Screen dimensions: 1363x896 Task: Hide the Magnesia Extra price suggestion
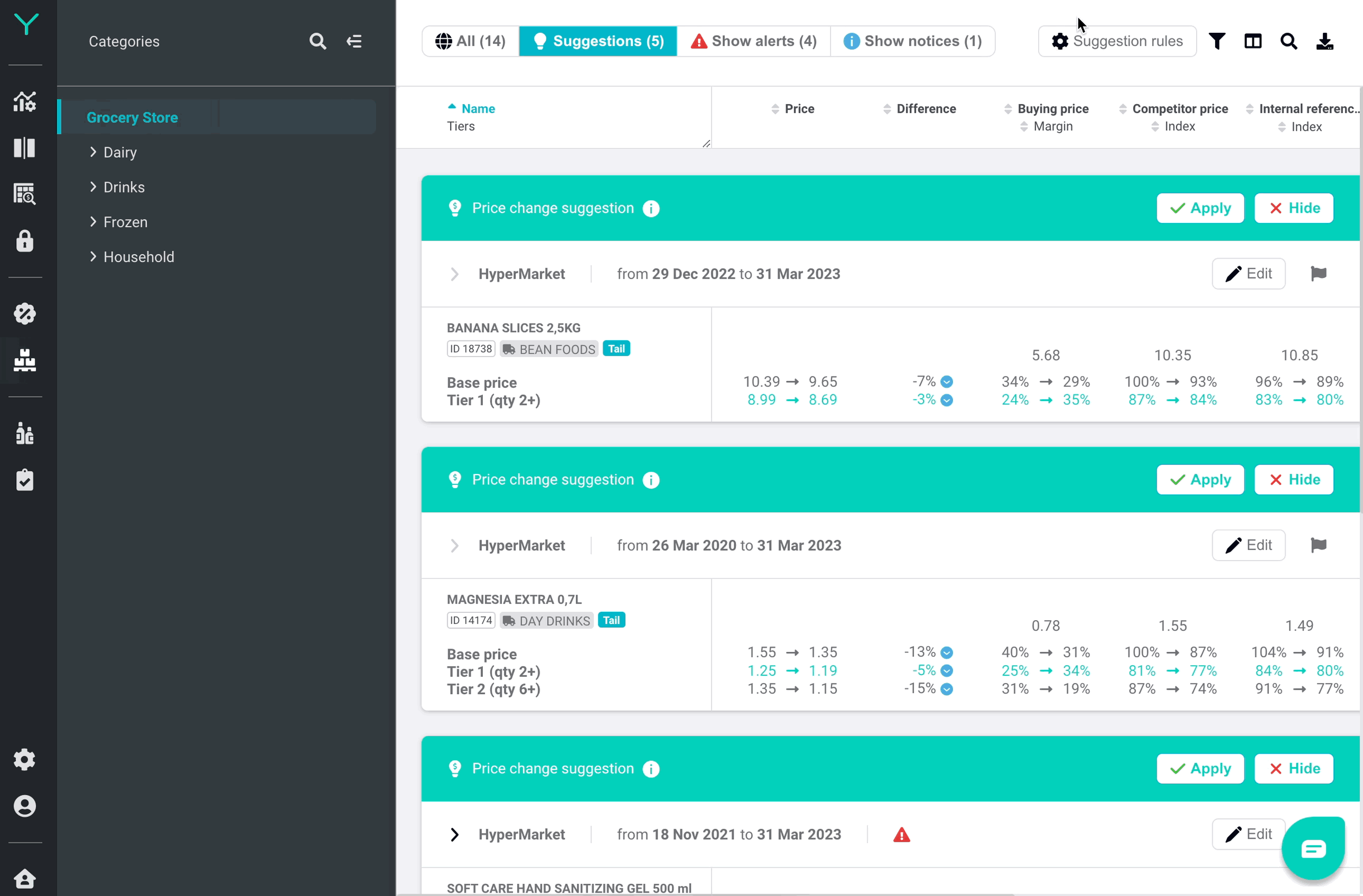point(1294,480)
